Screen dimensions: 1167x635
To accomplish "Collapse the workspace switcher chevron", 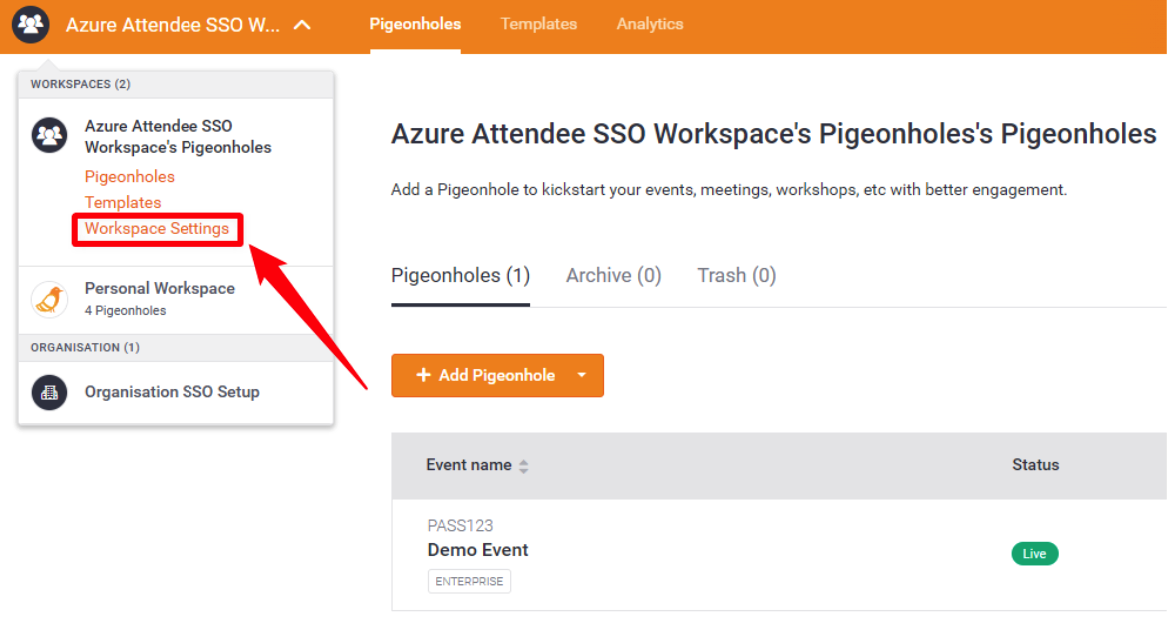I will pyautogui.click(x=302, y=25).
